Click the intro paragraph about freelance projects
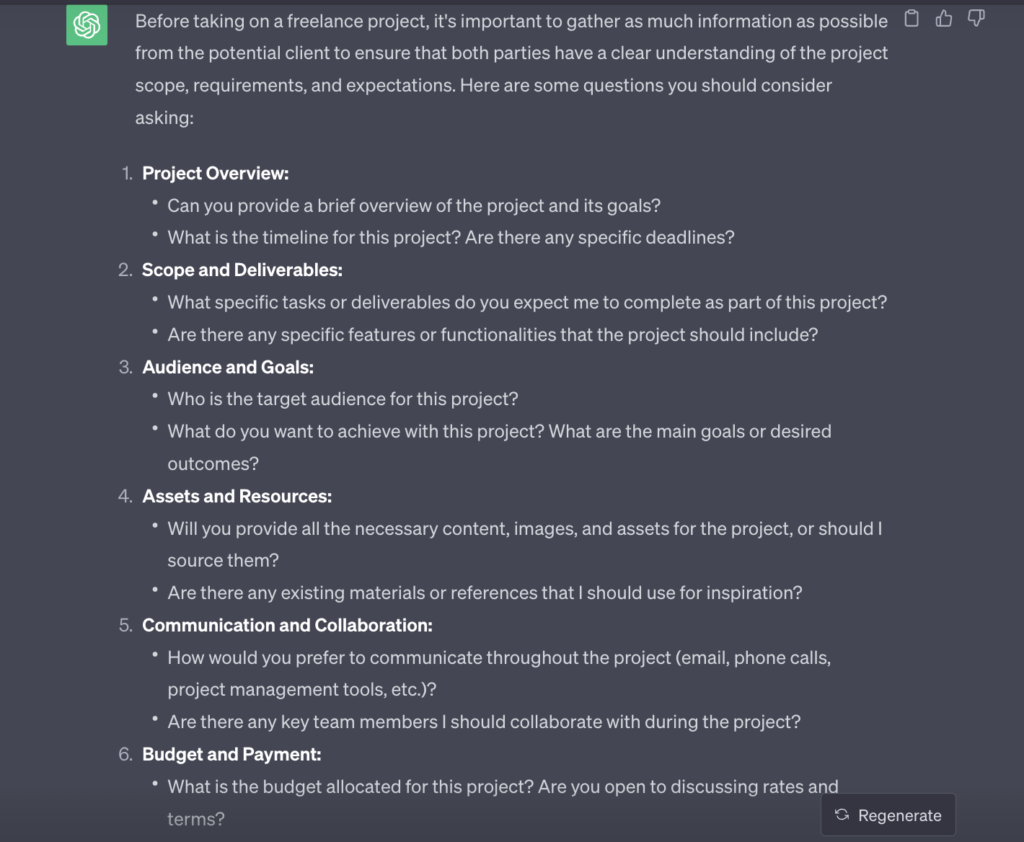 click(511, 69)
